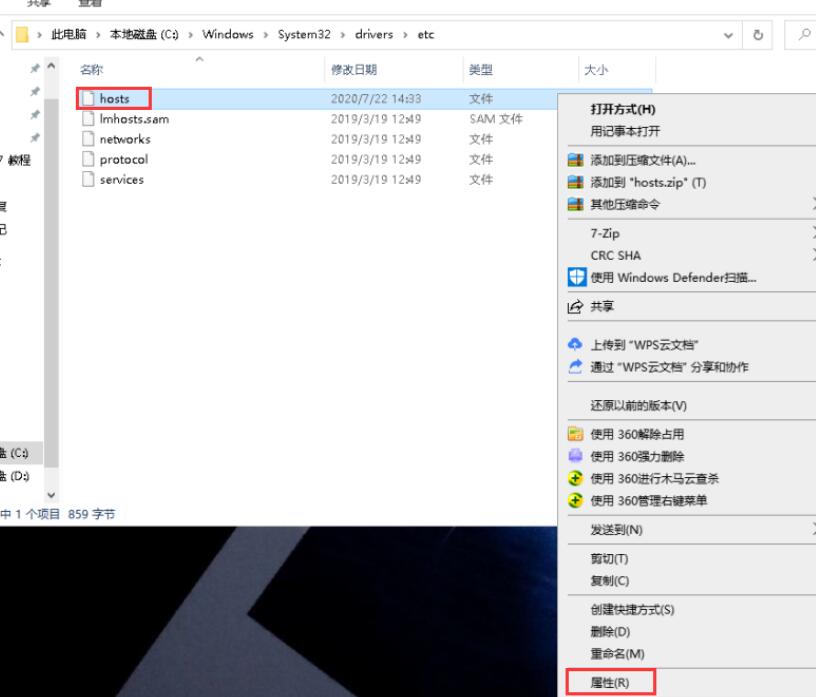Click the folder icon in the address bar
This screenshot has width=816, height=697.
pyautogui.click(x=22, y=35)
